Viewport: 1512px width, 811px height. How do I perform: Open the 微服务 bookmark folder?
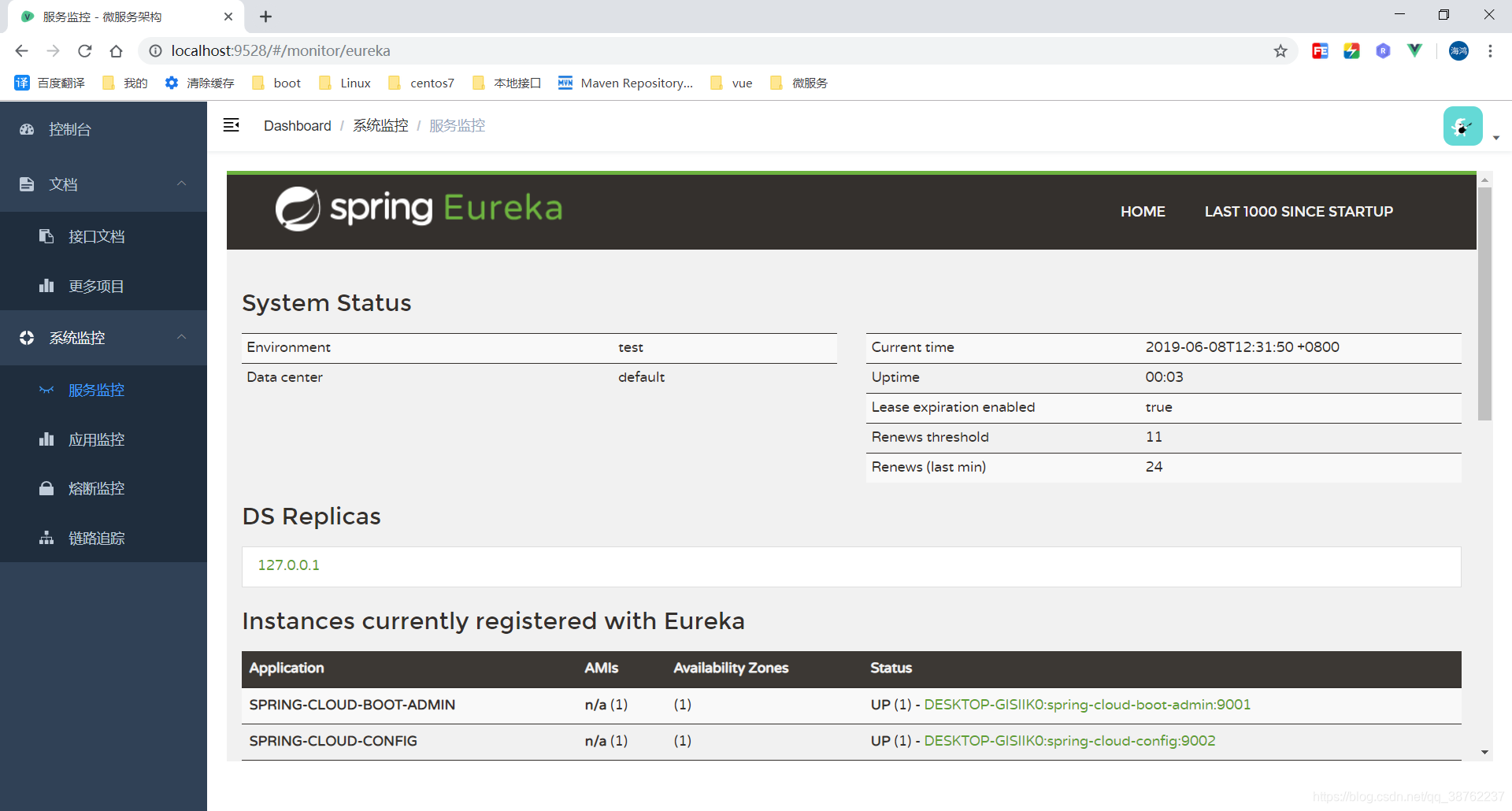(799, 83)
